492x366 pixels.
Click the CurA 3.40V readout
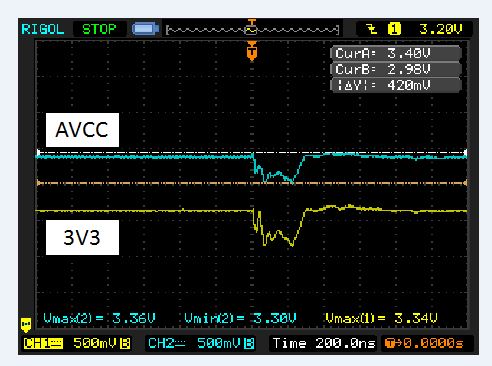point(396,53)
